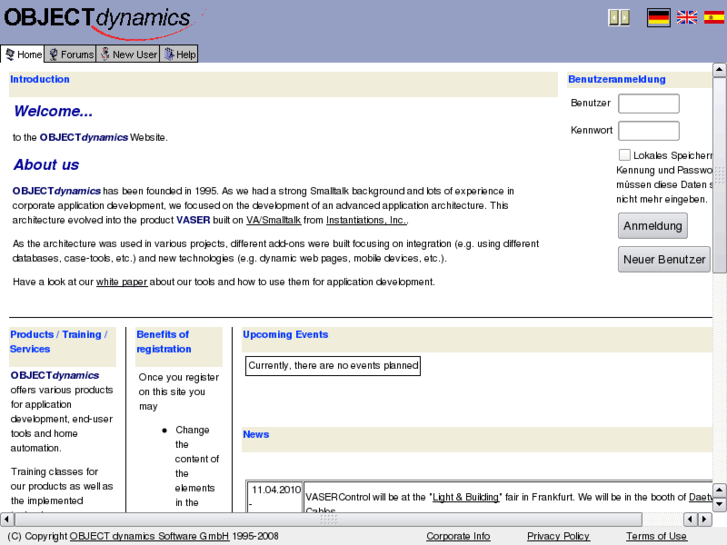Viewport: 727px width, 545px height.
Task: Click the Forums tab icon
Action: point(53,54)
